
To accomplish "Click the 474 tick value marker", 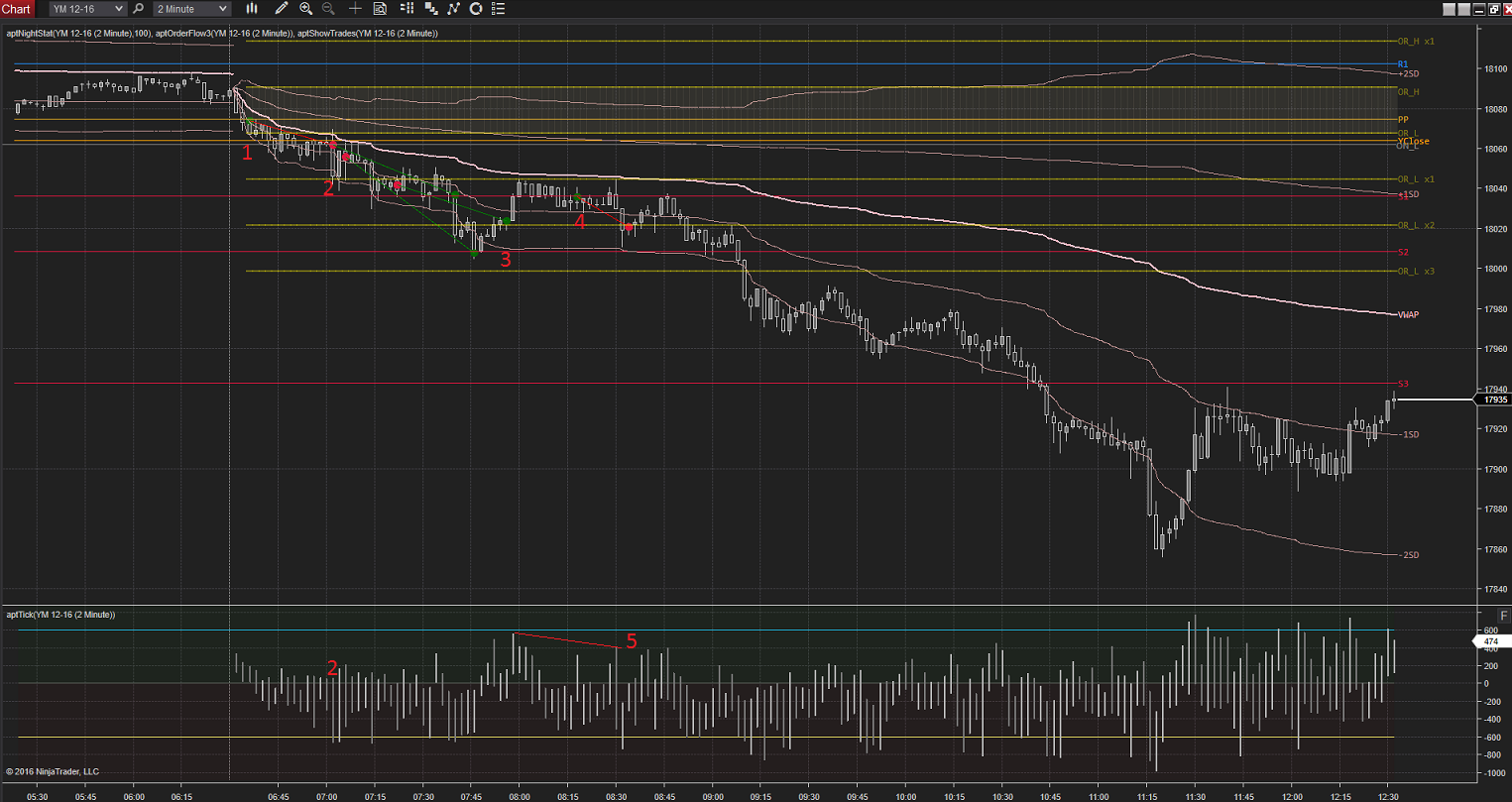I will [x=1491, y=642].
